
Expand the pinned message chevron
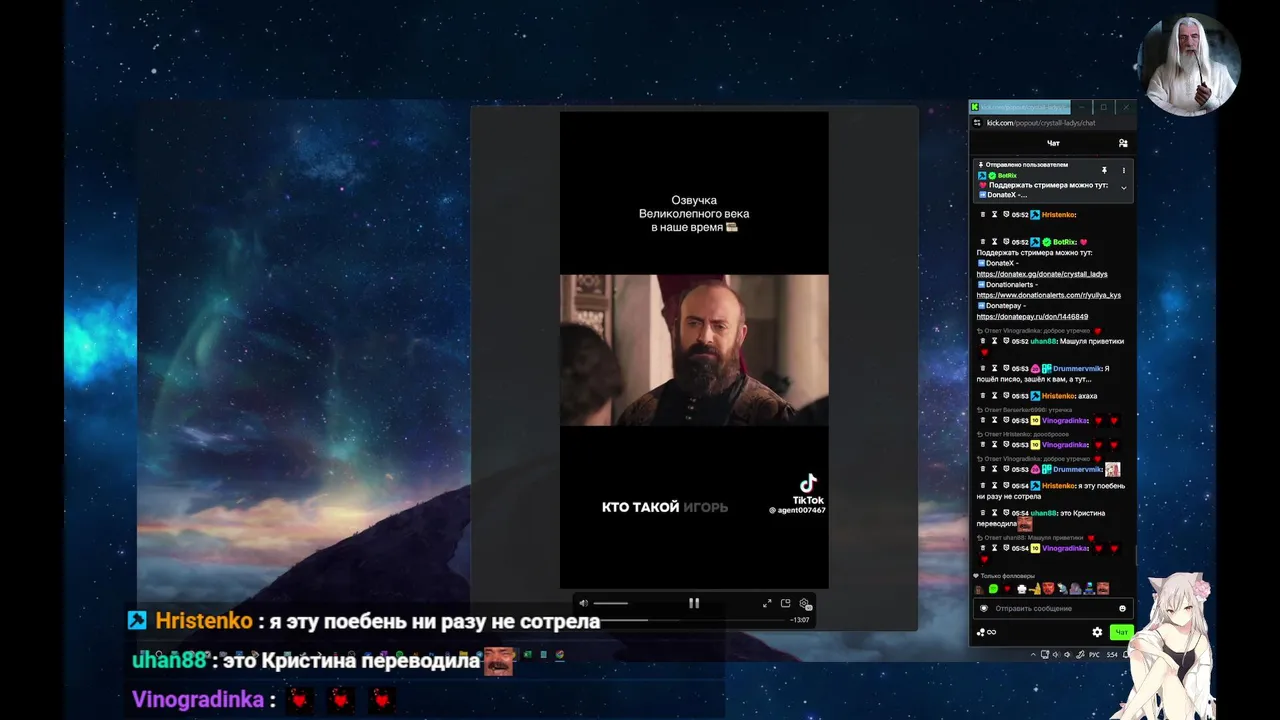(1123, 187)
